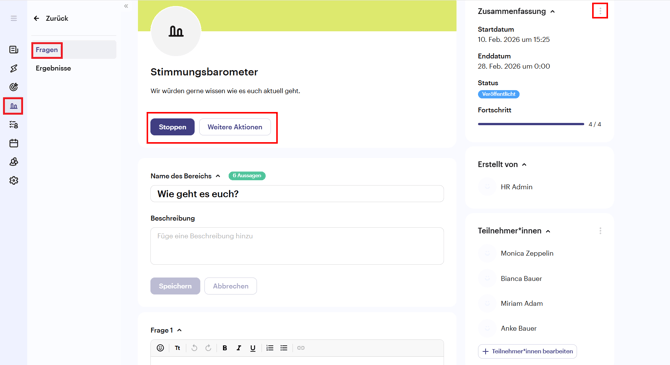Click Teilnehmer*innen bearbeiten button

tap(527, 351)
